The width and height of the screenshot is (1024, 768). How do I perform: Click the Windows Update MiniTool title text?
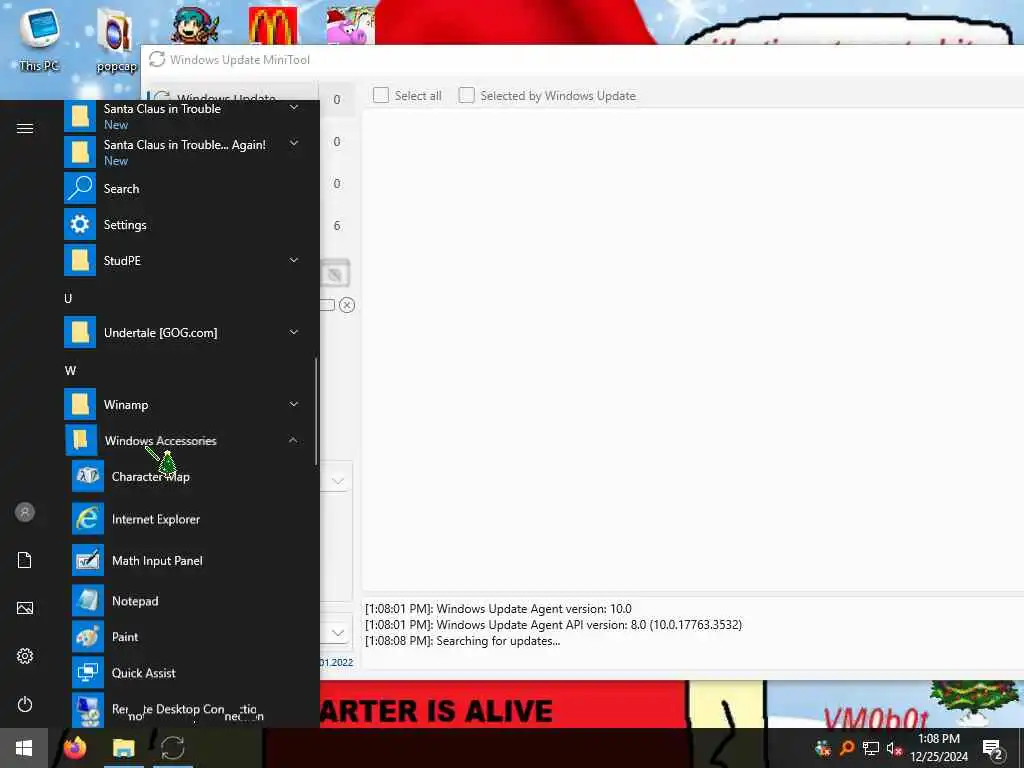[x=240, y=59]
